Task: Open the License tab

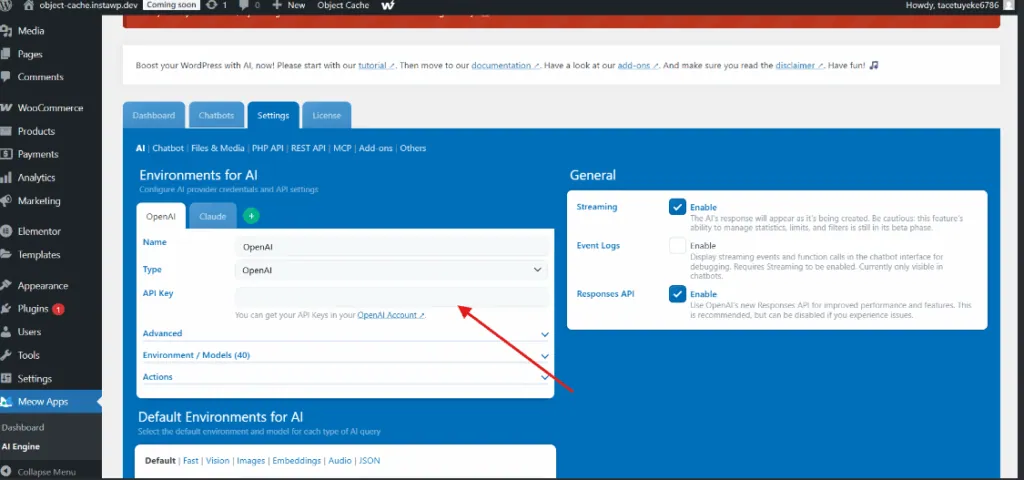Action: [x=327, y=116]
